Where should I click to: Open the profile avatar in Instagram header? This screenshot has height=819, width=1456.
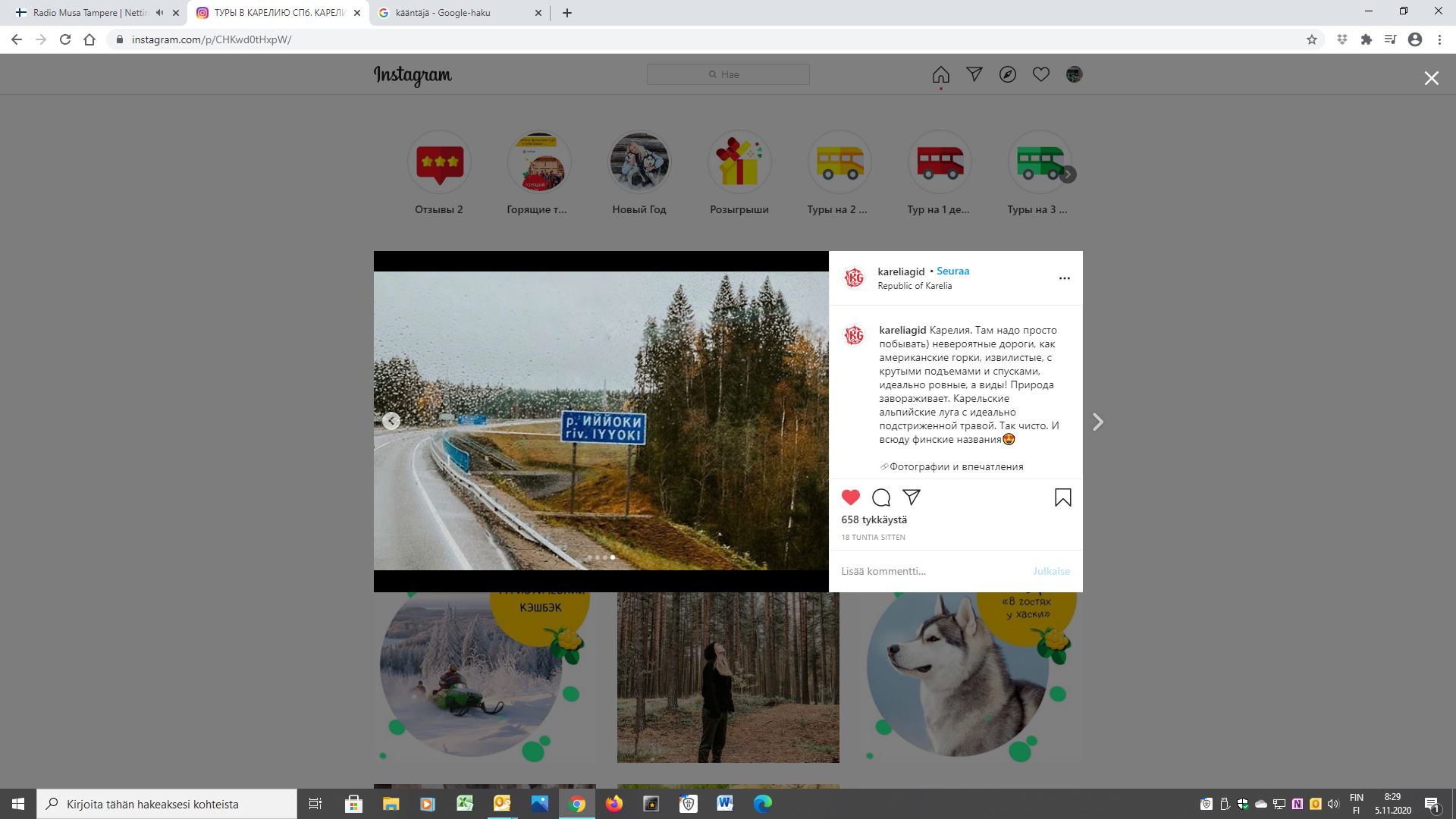[x=1074, y=74]
